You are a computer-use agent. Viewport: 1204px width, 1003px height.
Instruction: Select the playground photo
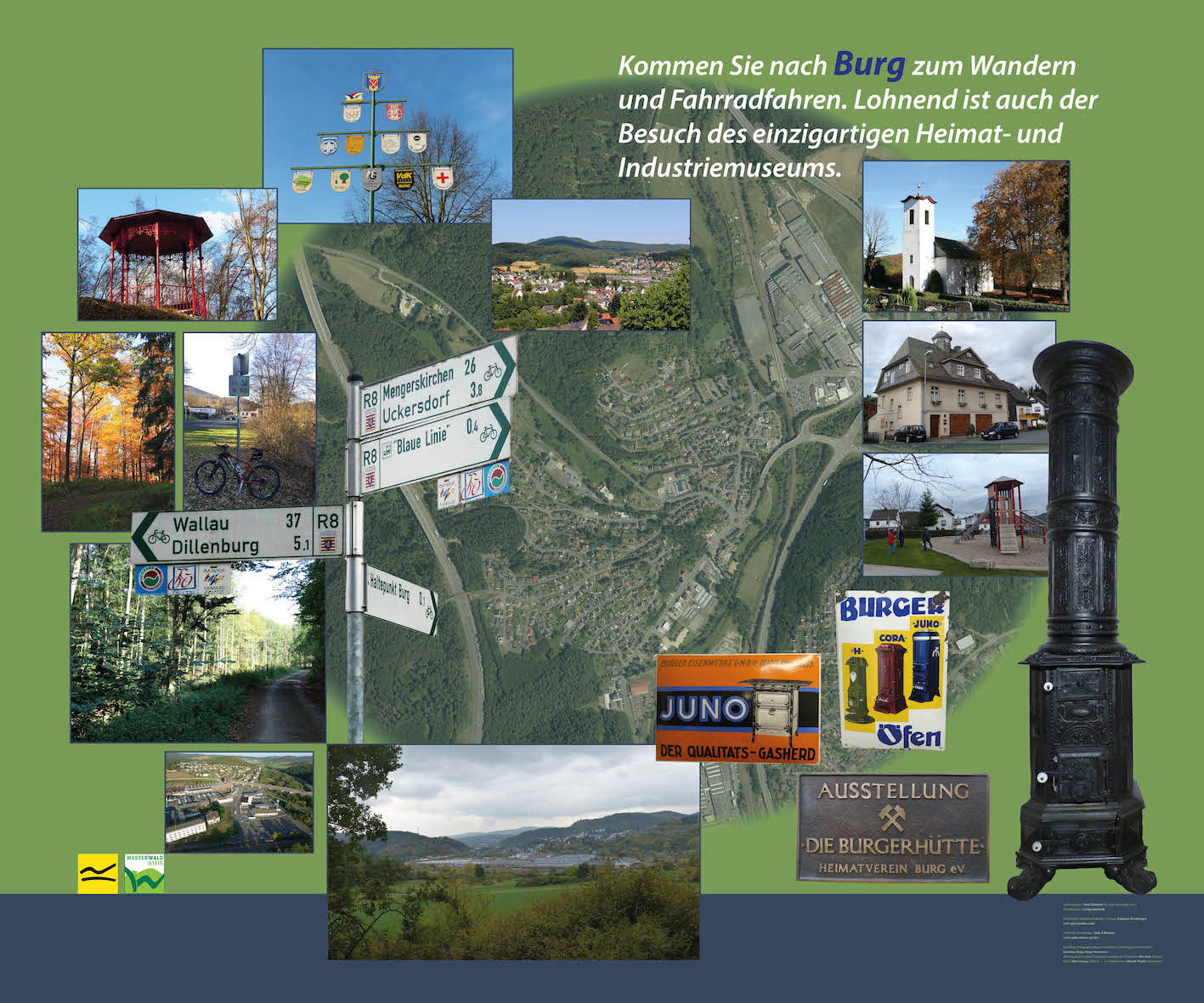955,514
